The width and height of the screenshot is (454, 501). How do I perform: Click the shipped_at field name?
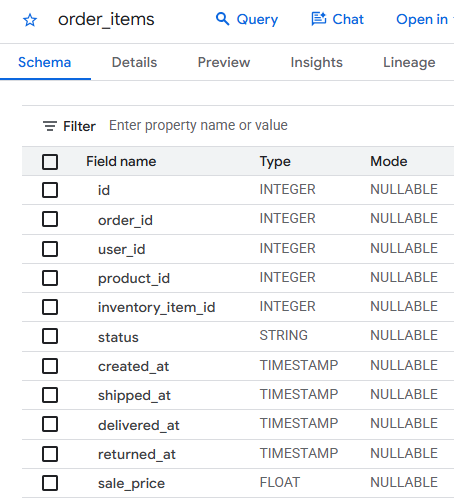pos(134,396)
